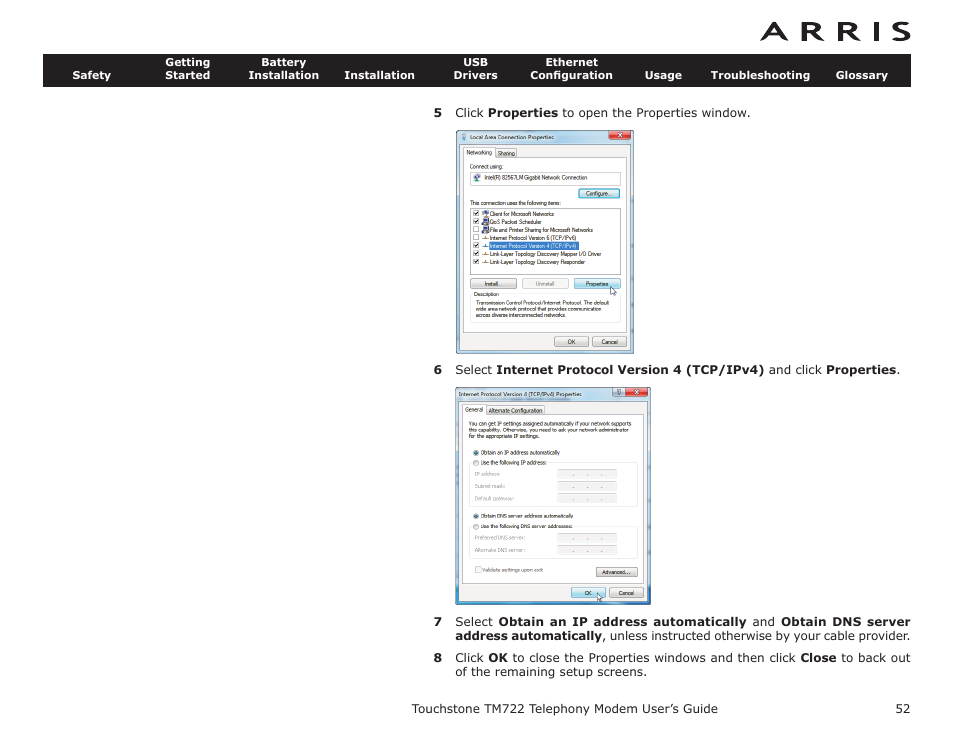
Task: Select Internet Protocol Version 4 (TCP/IPv4) row
Action: (534, 246)
